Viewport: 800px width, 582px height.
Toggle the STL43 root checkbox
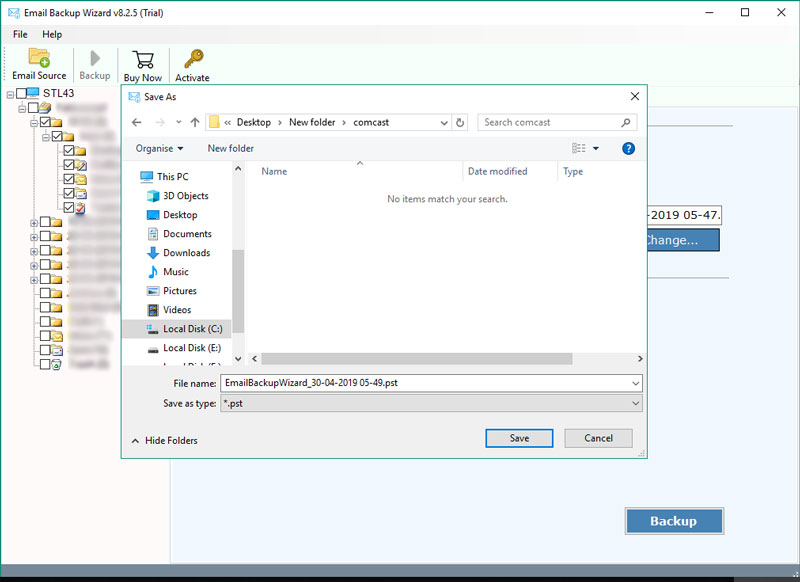pos(21,94)
